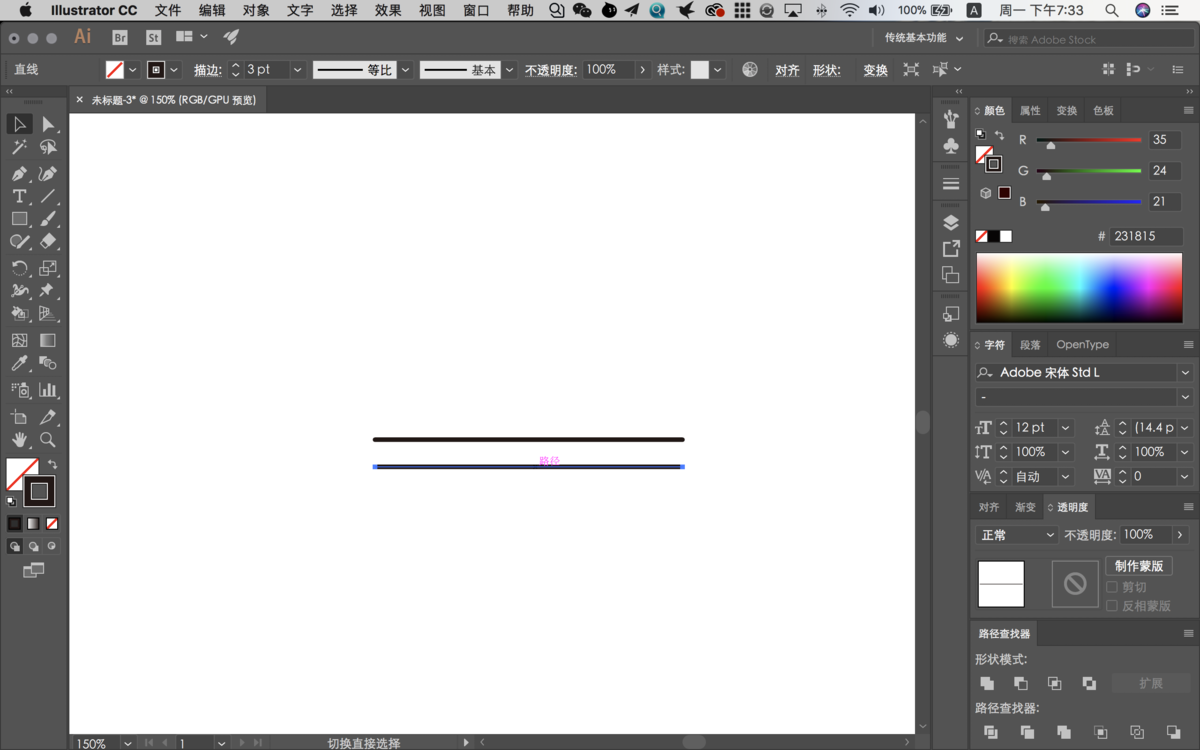
Task: Switch to the 段落 paragraph tab
Action: tap(1030, 345)
